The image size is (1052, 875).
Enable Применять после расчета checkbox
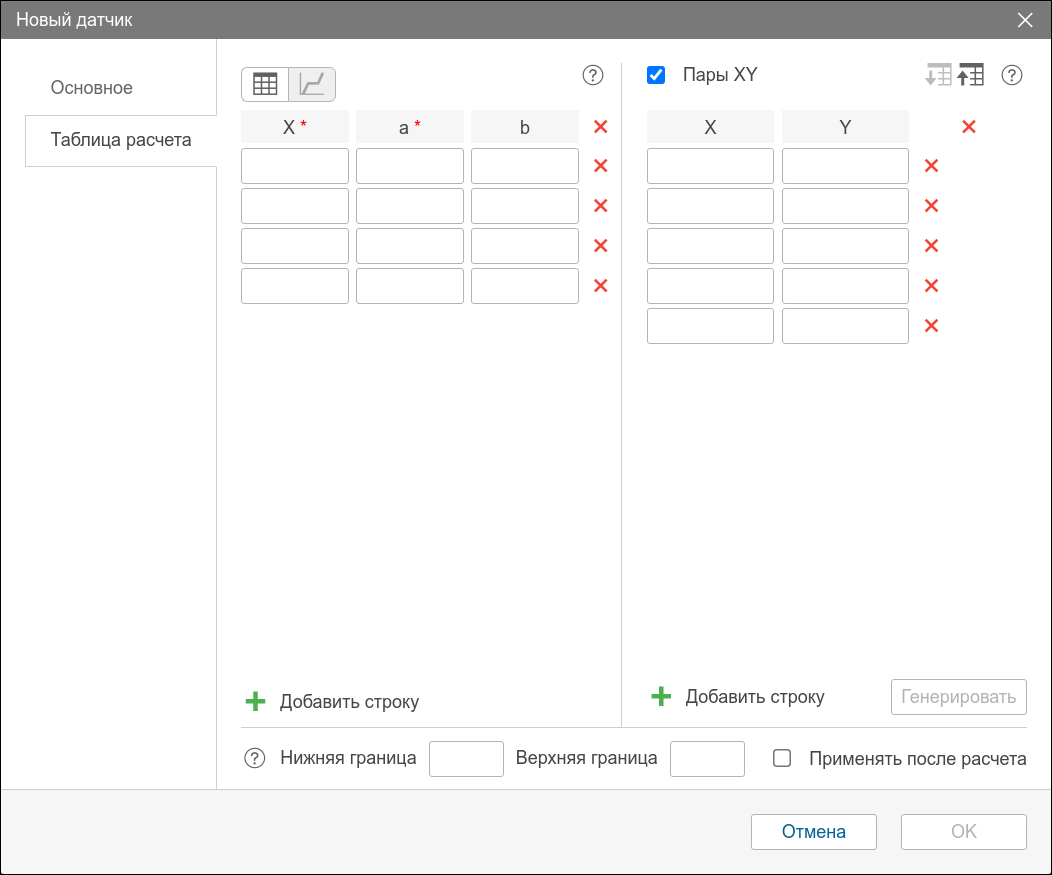pos(782,759)
